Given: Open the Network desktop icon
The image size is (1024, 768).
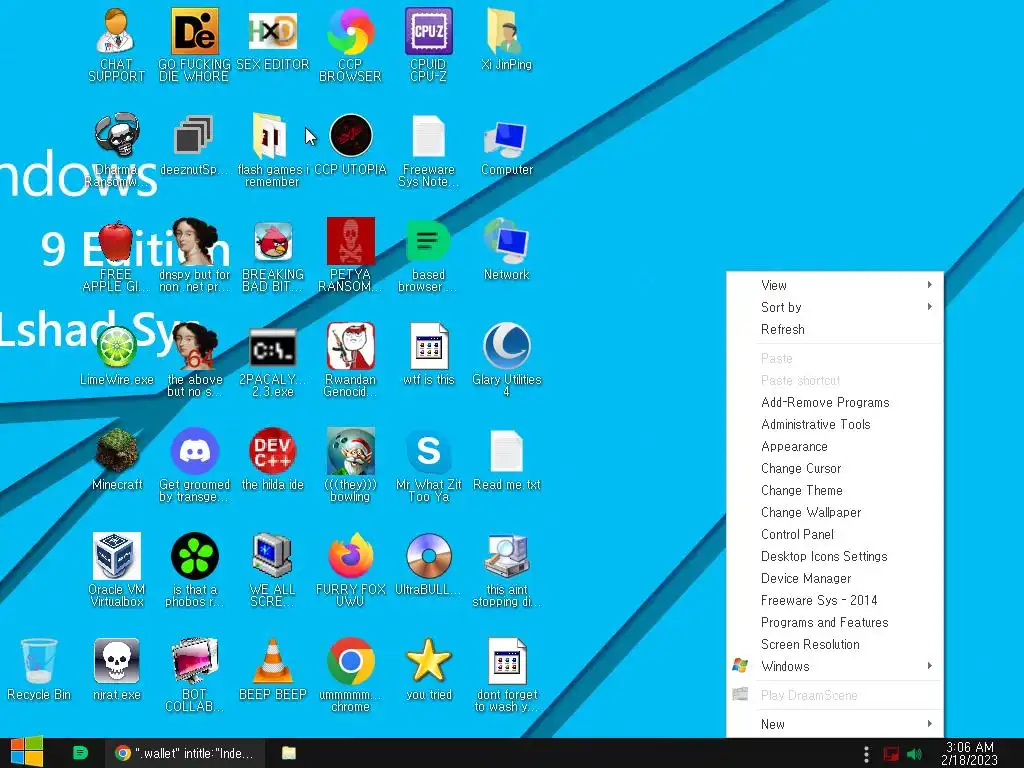Looking at the screenshot, I should click(507, 250).
